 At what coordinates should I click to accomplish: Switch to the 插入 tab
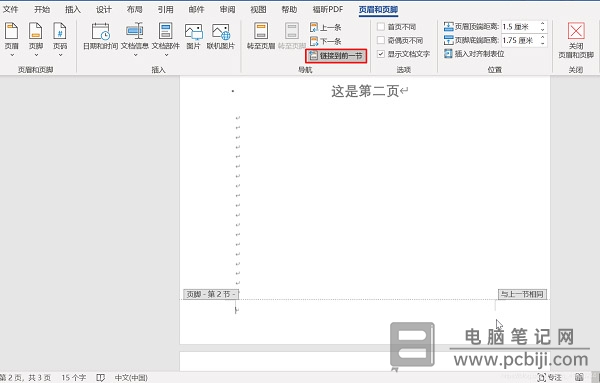[73, 9]
